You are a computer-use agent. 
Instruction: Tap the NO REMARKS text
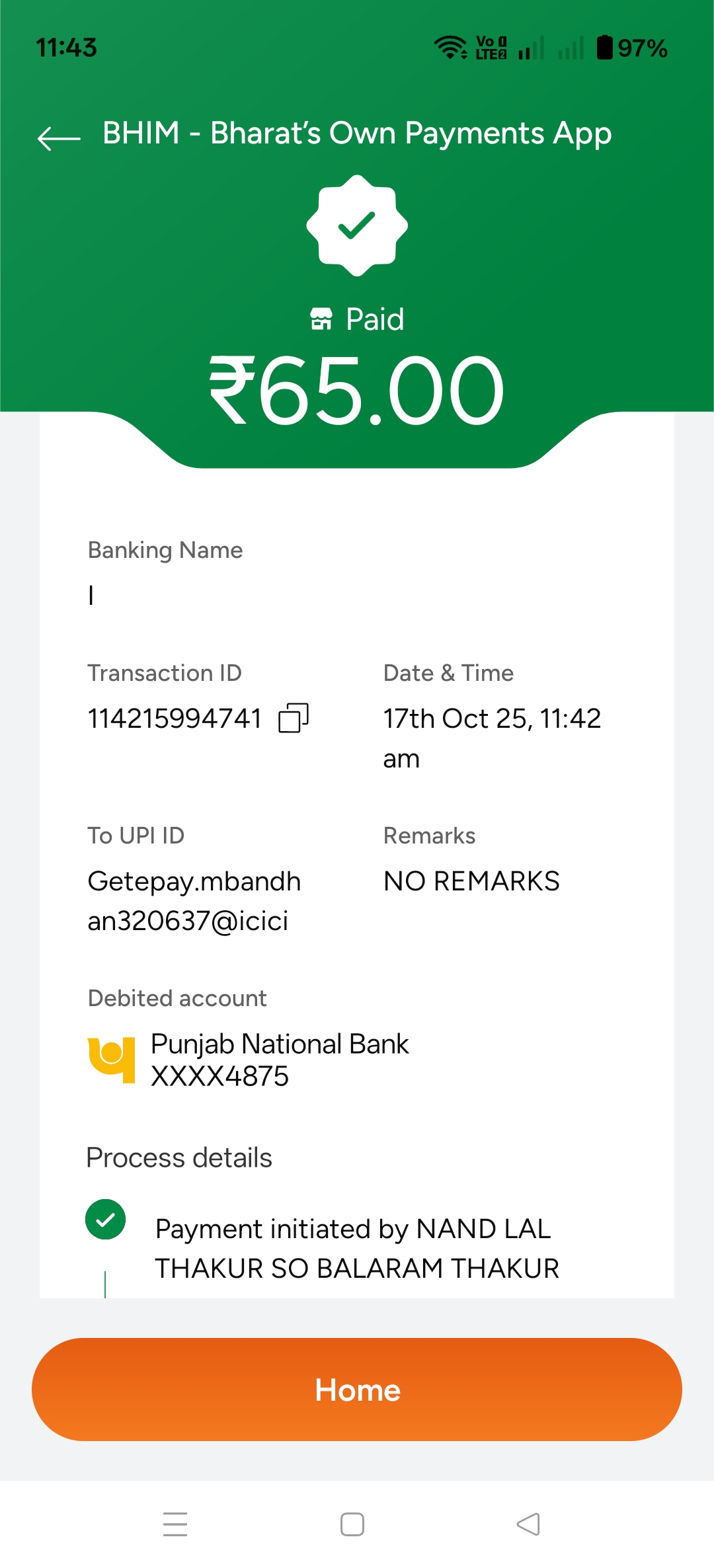coord(471,881)
